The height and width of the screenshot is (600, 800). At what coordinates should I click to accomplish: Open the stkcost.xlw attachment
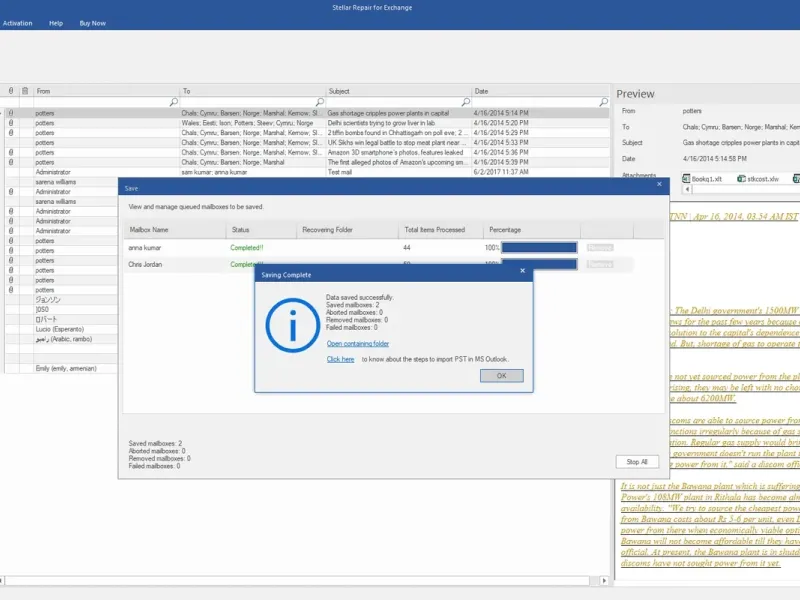tap(758, 179)
